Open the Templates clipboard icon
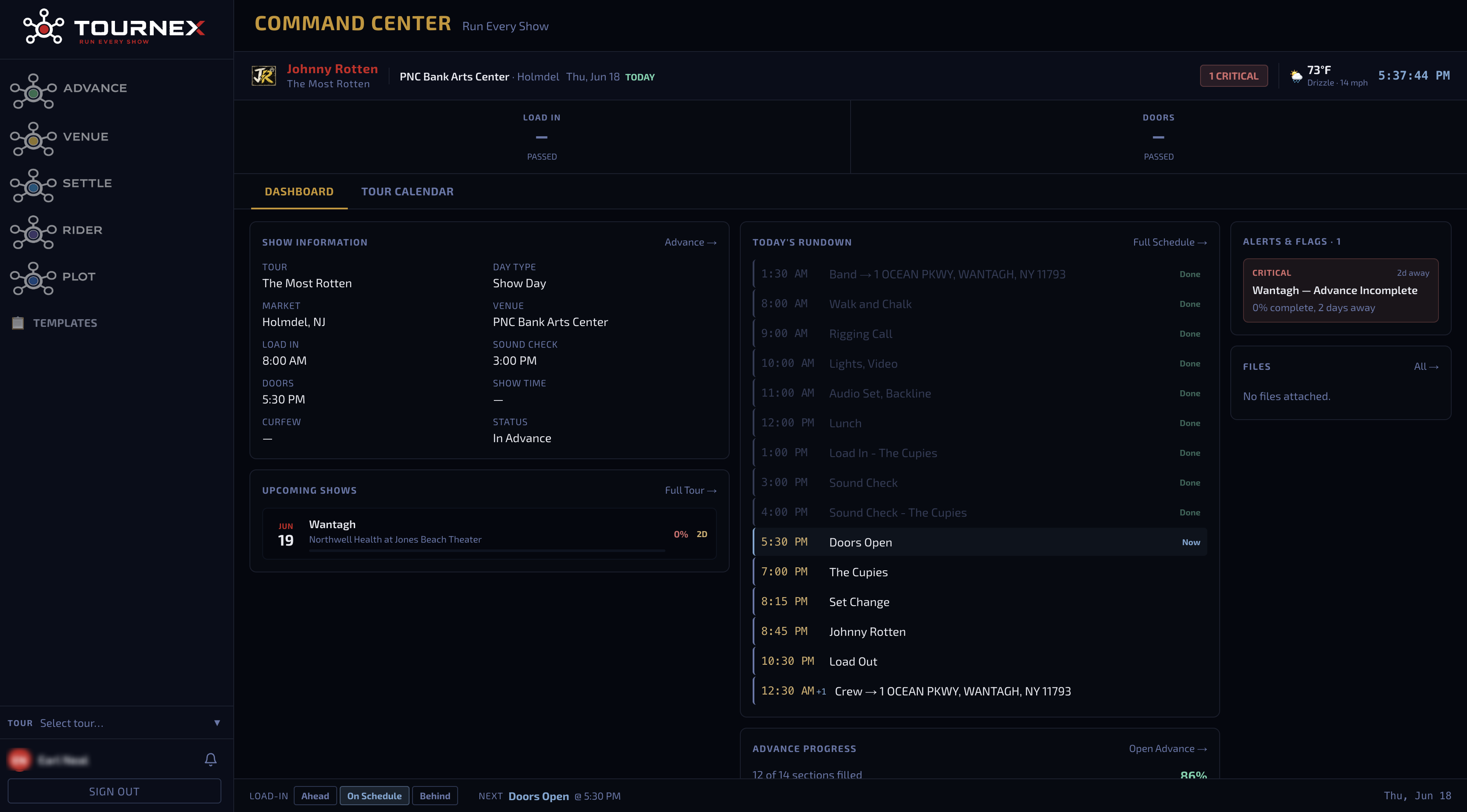The height and width of the screenshot is (812, 1467). [17, 323]
